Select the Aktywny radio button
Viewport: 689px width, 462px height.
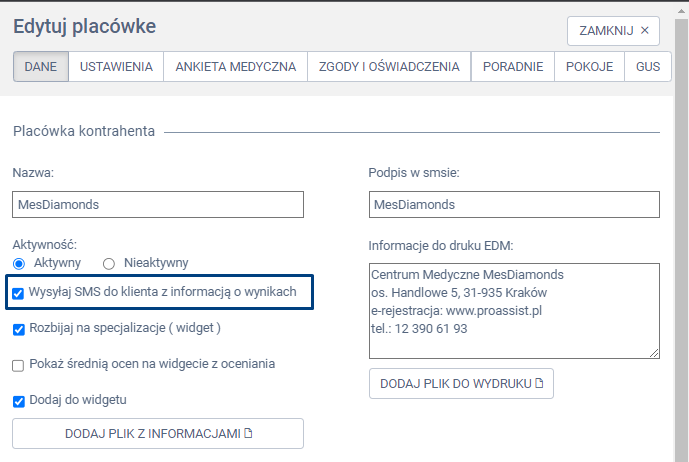(19, 263)
